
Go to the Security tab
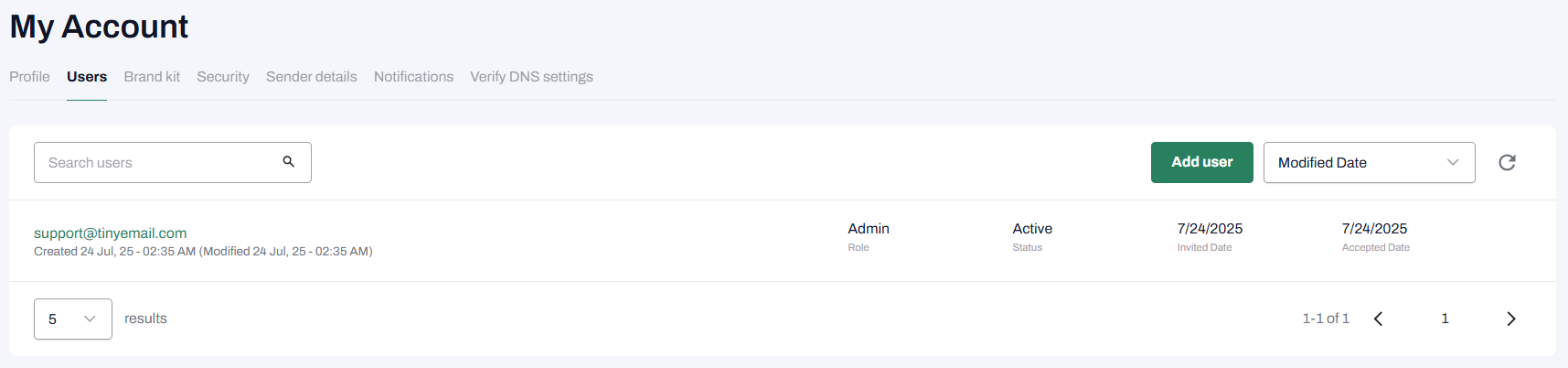click(223, 77)
